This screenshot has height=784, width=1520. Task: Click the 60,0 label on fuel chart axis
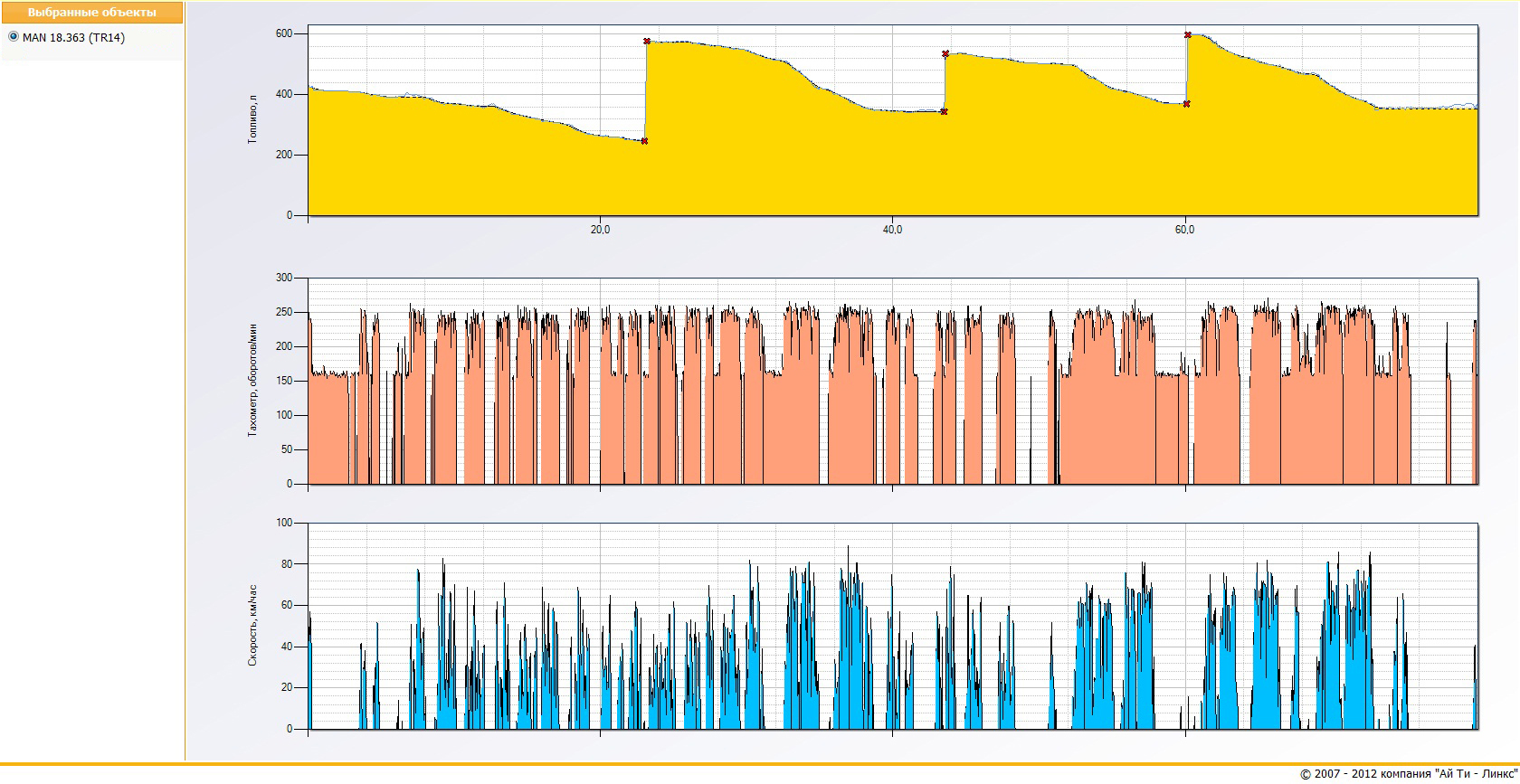pyautogui.click(x=1184, y=230)
